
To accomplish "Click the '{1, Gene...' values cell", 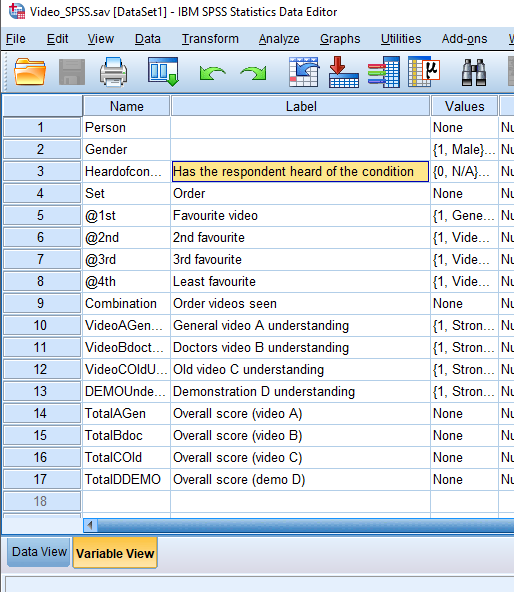I will pos(464,215).
